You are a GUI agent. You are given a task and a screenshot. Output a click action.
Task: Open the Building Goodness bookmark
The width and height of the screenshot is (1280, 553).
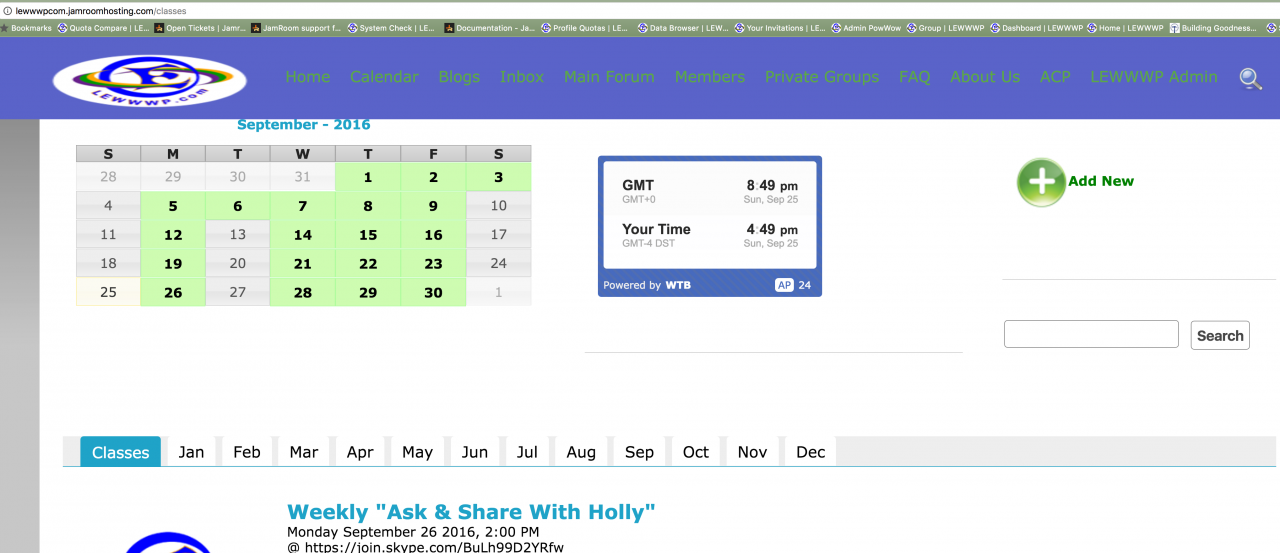[x=1213, y=28]
